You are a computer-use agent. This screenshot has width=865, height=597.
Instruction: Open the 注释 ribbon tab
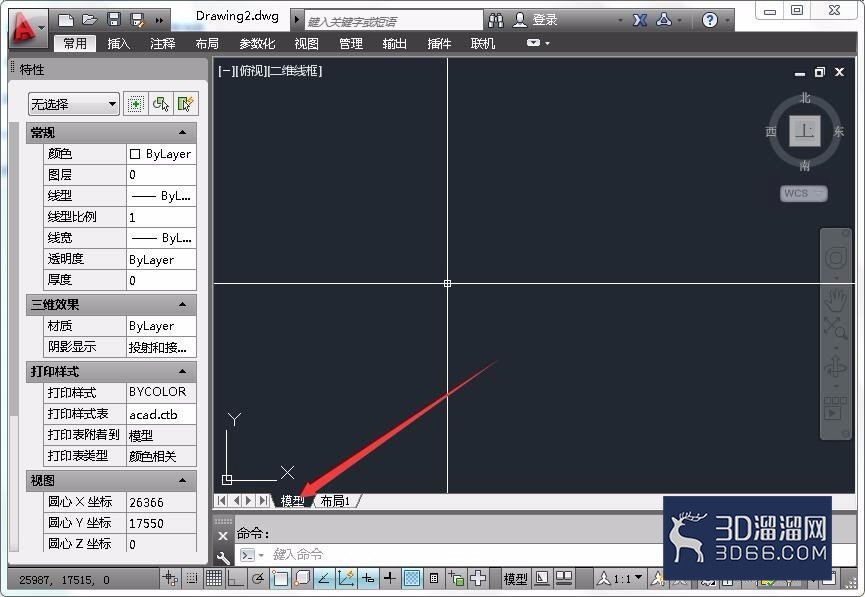coord(163,44)
